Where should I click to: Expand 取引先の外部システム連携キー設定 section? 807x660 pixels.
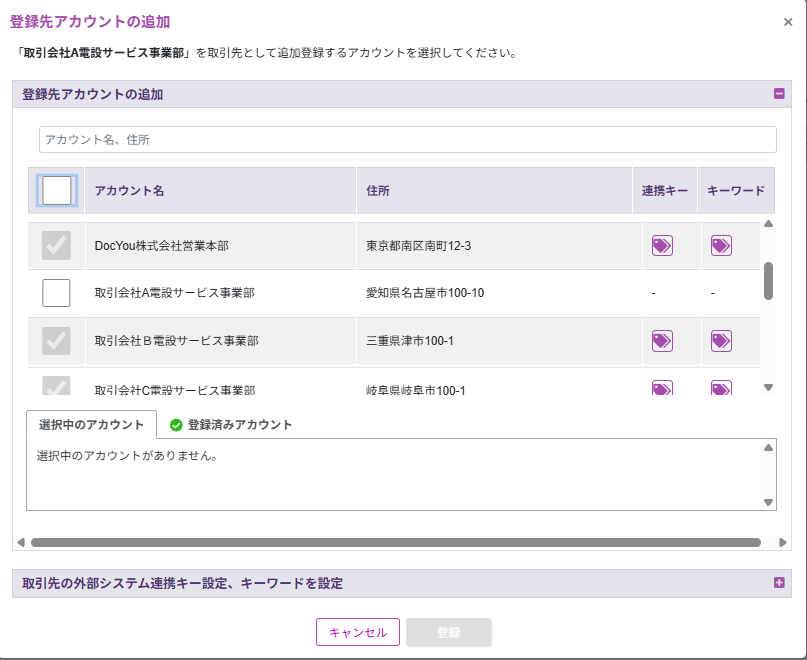tap(779, 583)
